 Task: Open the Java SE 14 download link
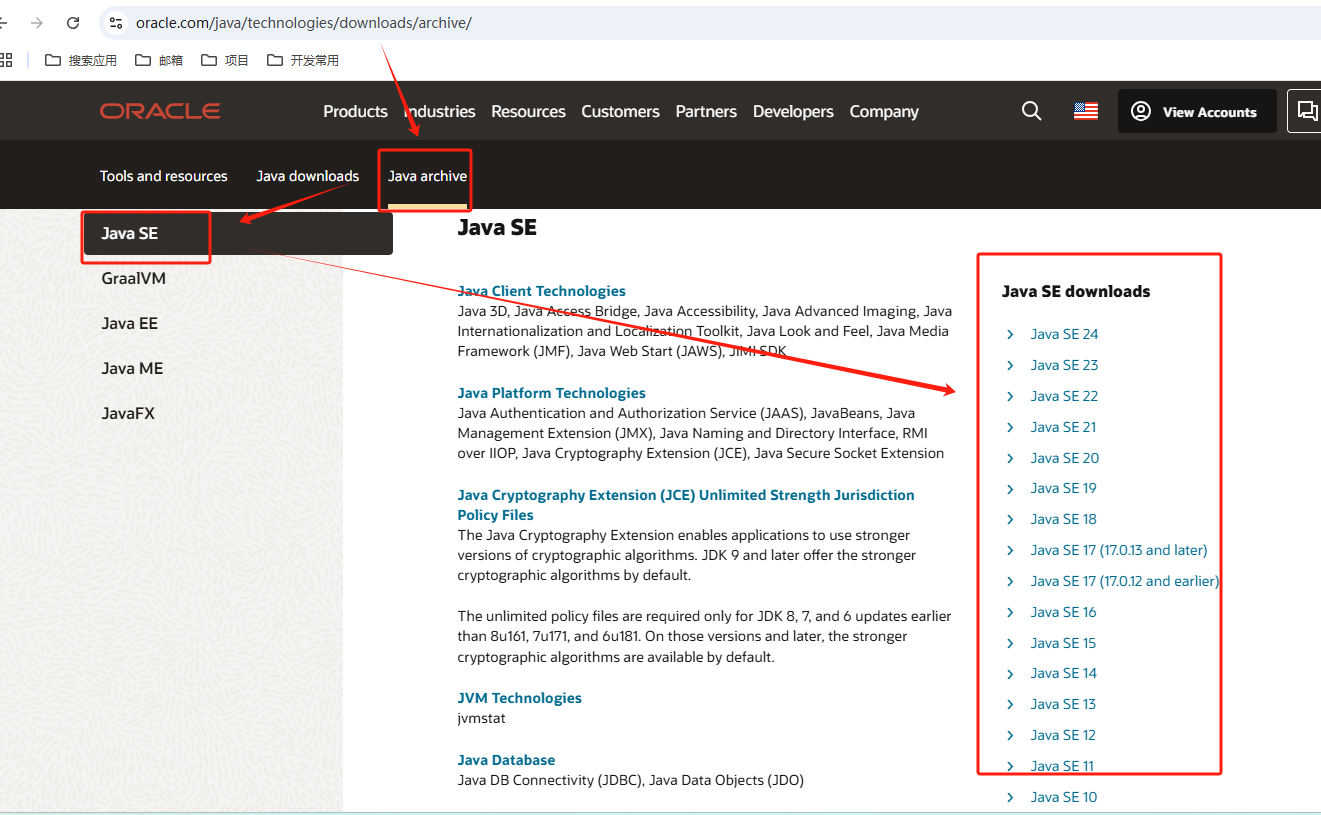pos(1063,673)
